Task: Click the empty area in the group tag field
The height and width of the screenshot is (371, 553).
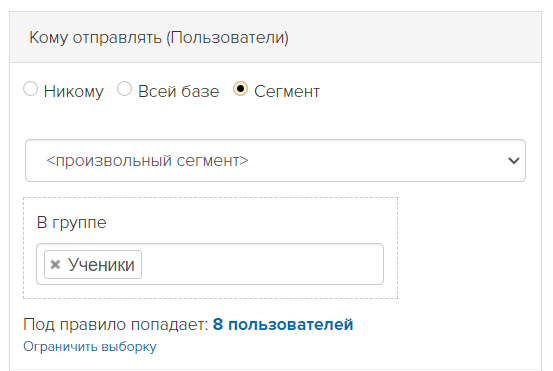Action: [x=261, y=264]
